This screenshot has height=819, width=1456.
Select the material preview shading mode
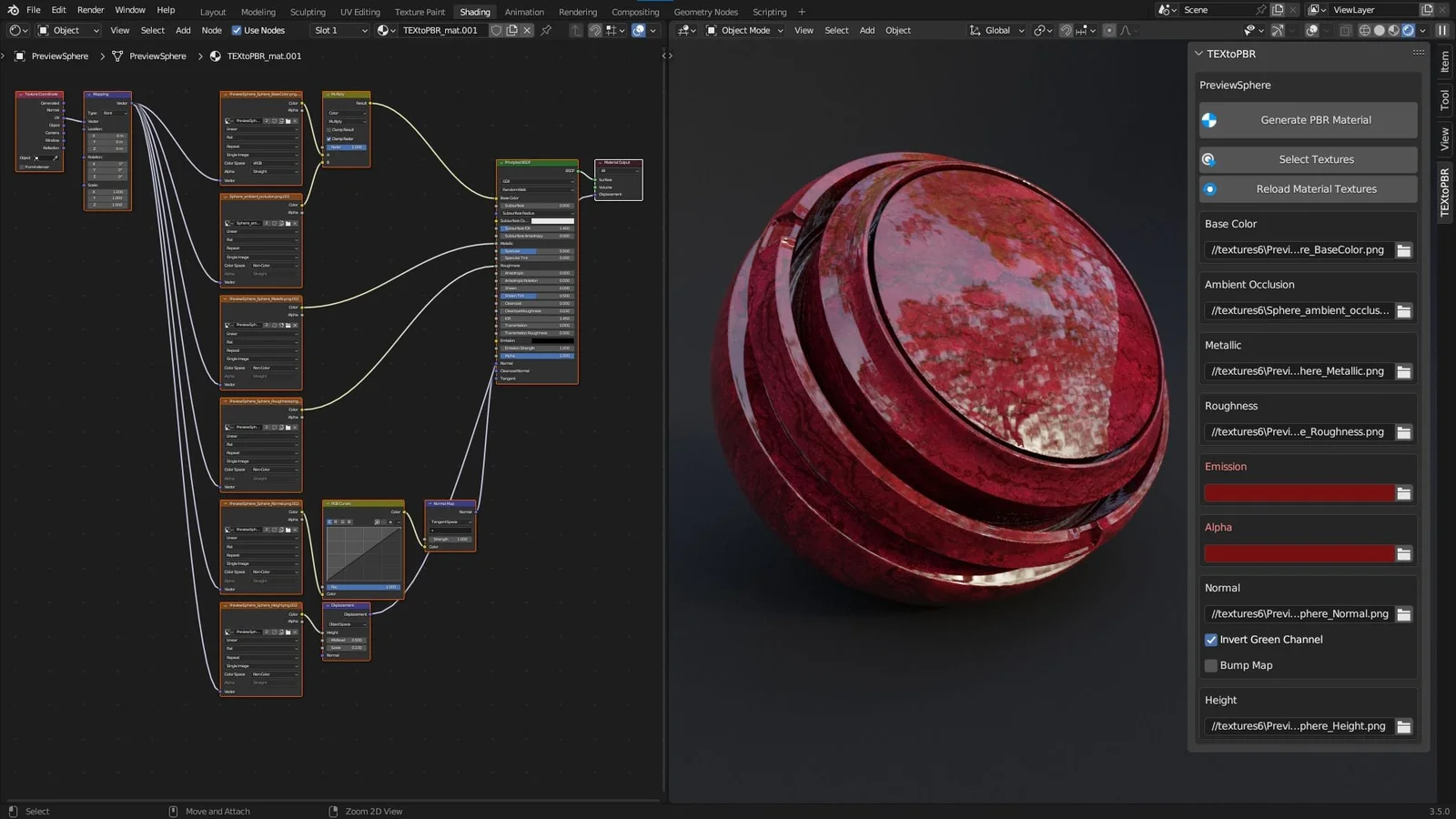1394,30
